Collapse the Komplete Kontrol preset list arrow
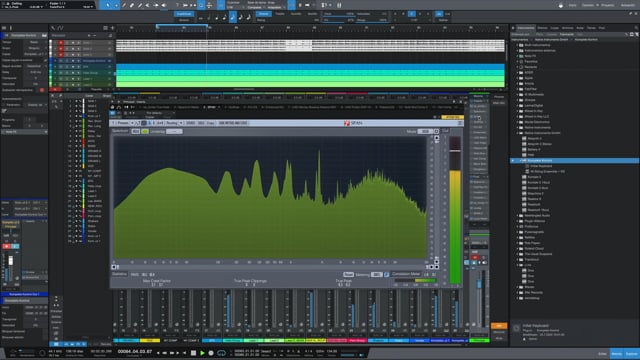640x360 pixels. point(520,161)
